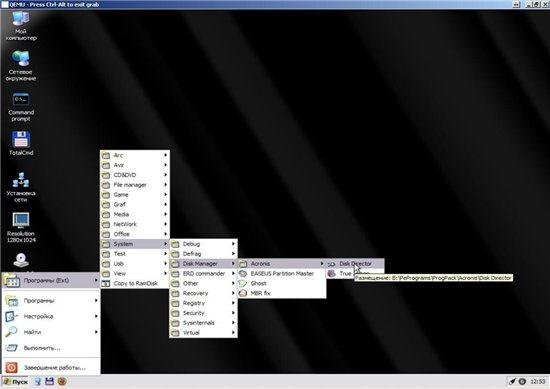
Task: Open the ERD commander submenu
Action: coord(203,273)
